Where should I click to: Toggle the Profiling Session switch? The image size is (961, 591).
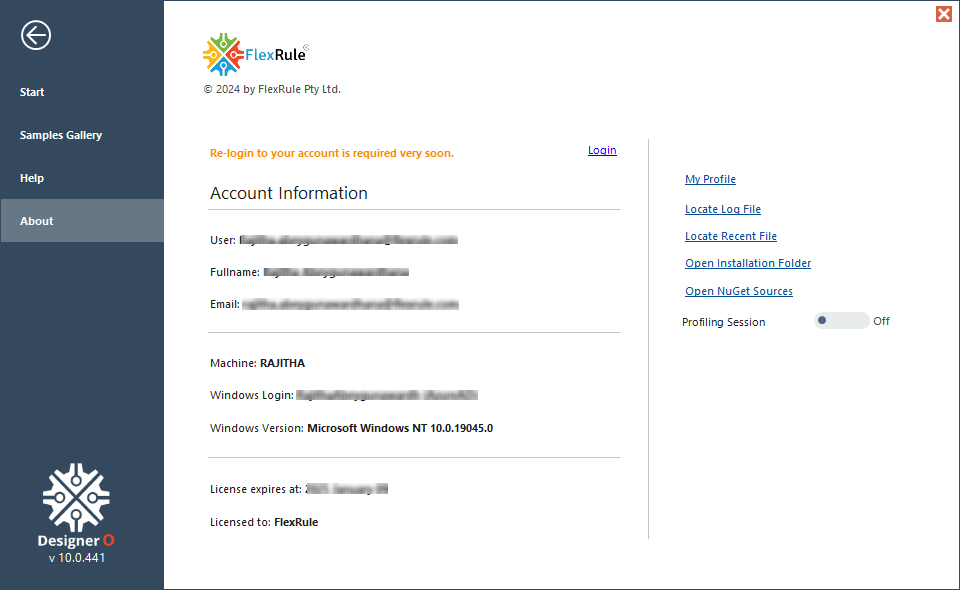[841, 321]
